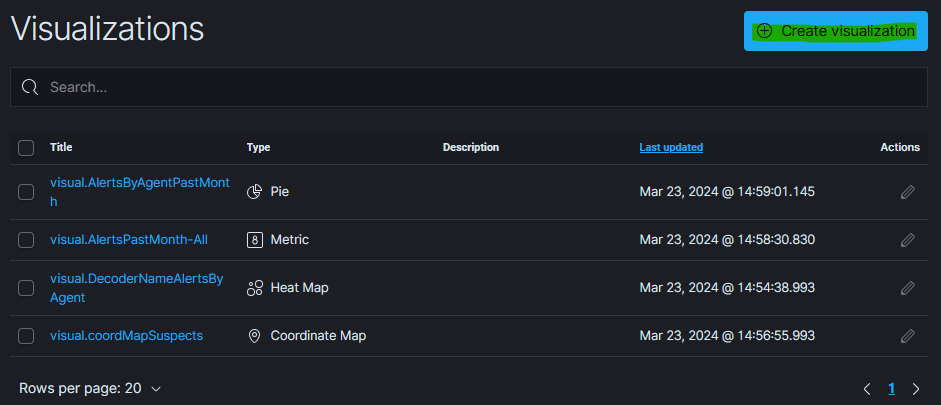Click edit pencil for visual.AlertsPastMonth-All
The width and height of the screenshot is (941, 405).
[x=907, y=240]
